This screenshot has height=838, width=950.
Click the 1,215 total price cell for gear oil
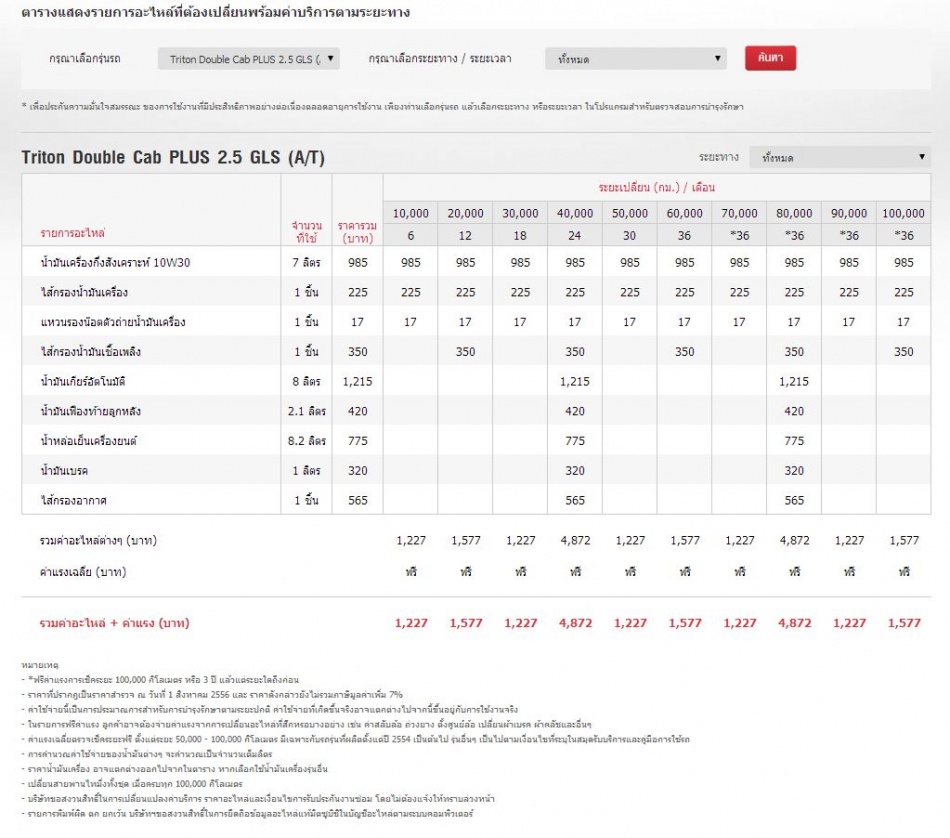point(357,381)
